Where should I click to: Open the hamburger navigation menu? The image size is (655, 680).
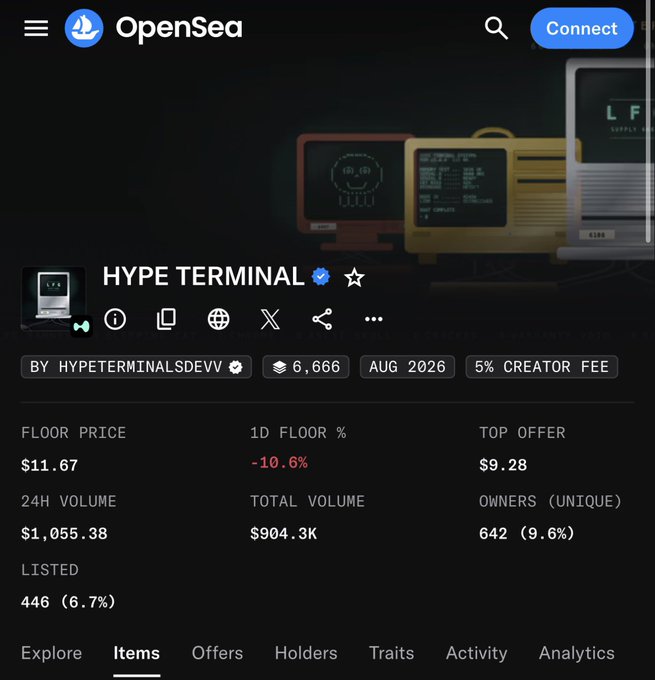pos(36,29)
